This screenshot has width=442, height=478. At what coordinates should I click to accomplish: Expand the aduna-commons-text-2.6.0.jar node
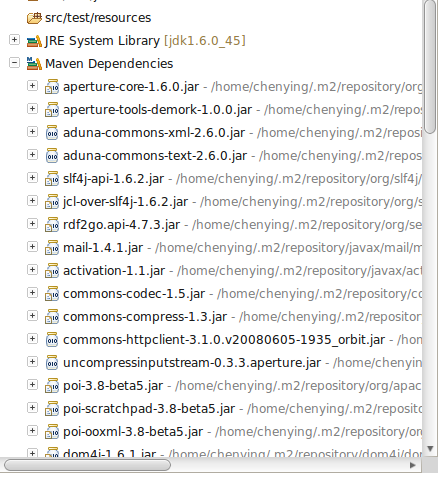click(x=32, y=155)
